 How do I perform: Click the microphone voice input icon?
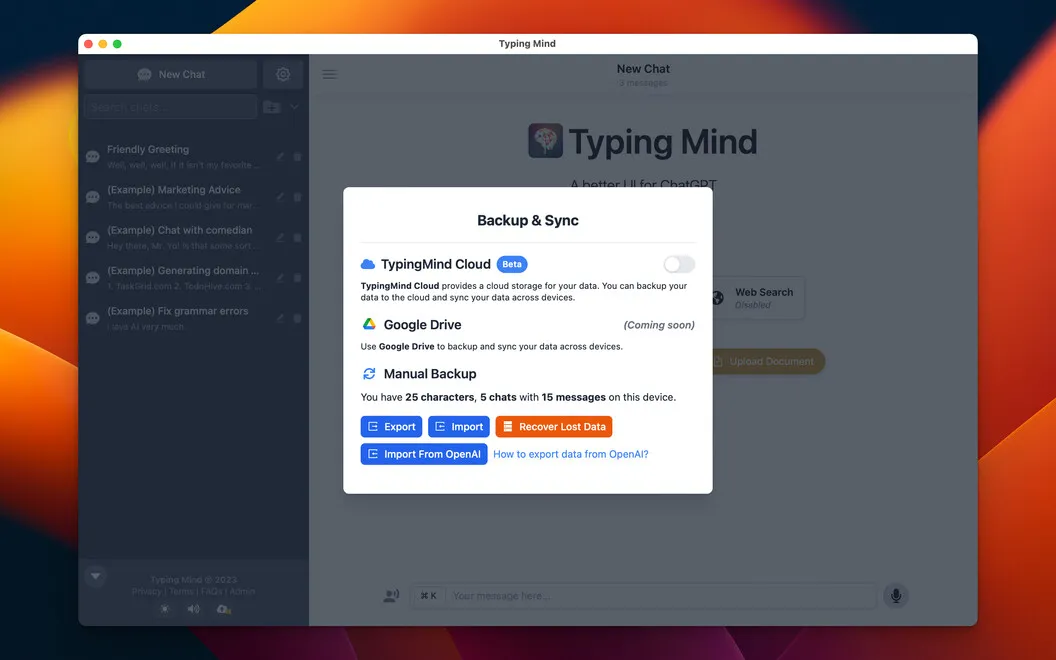pos(896,595)
